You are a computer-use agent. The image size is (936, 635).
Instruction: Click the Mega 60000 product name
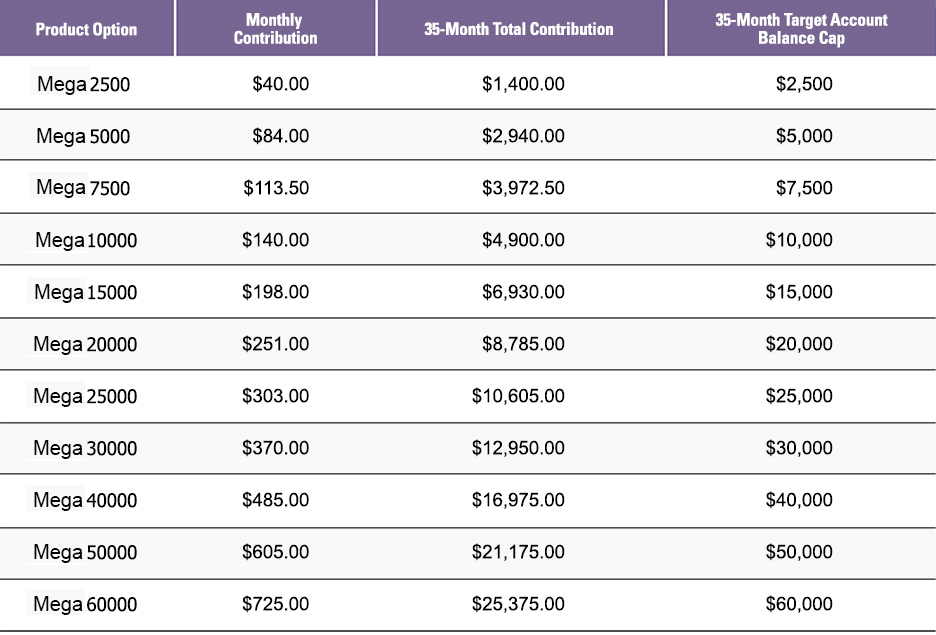pos(85,603)
